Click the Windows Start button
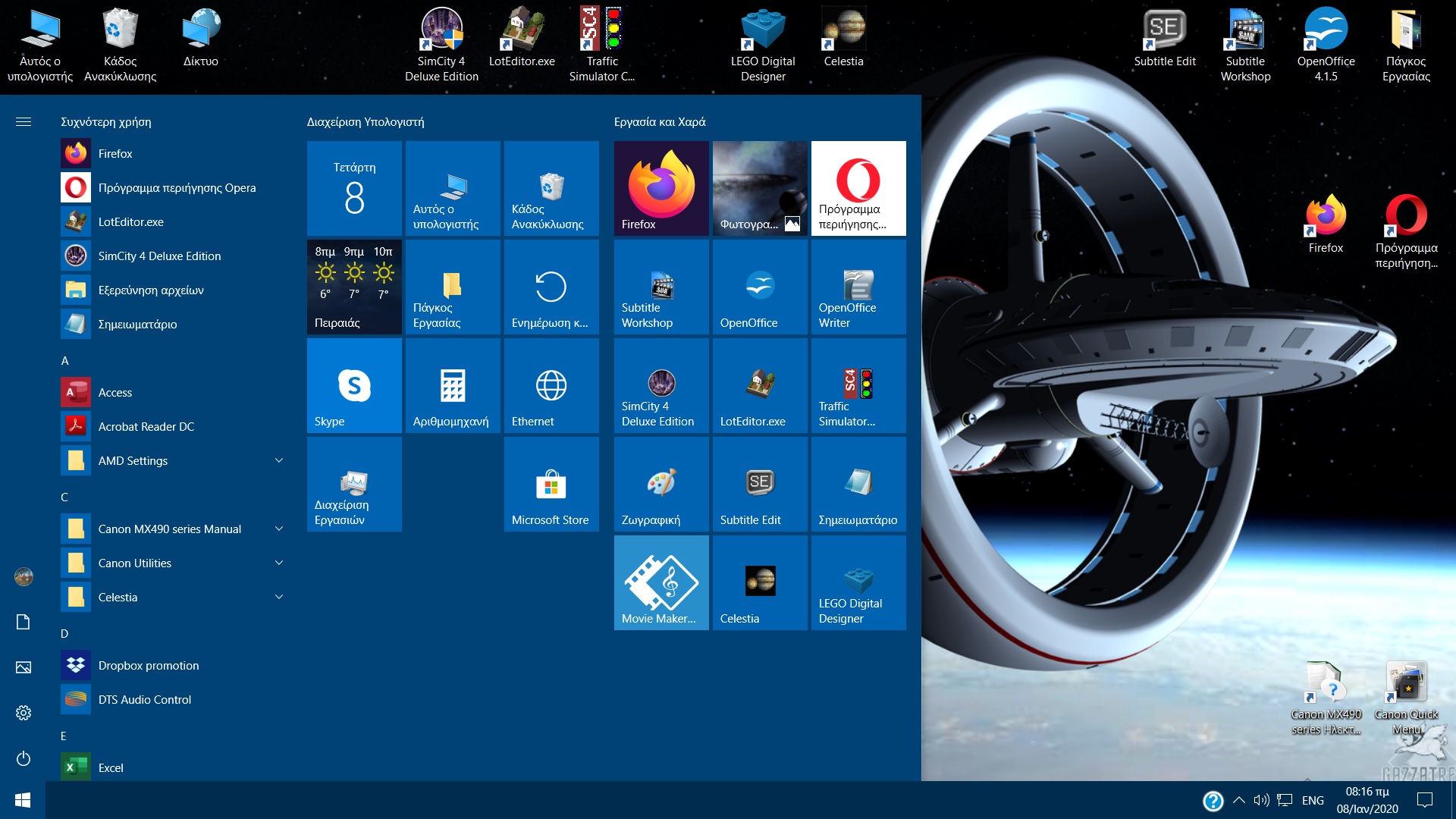 tap(23, 800)
